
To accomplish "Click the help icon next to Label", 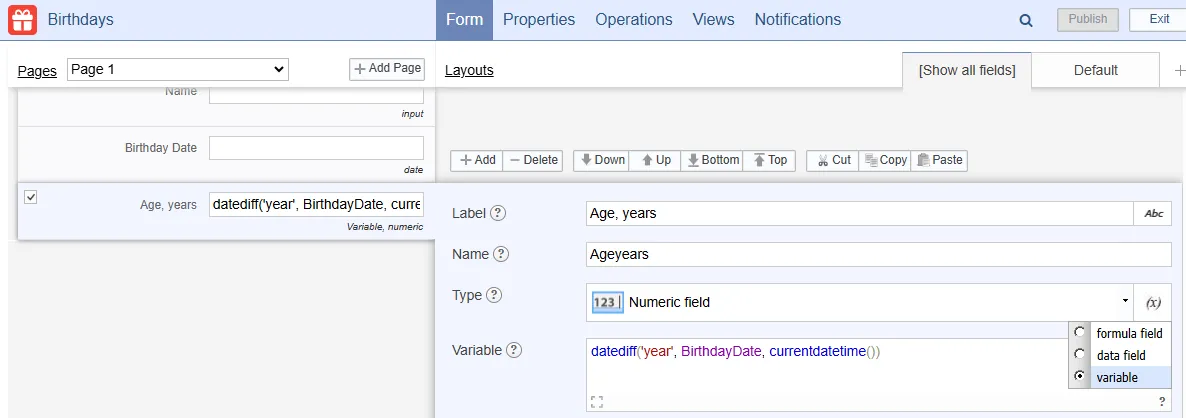I will [497, 213].
